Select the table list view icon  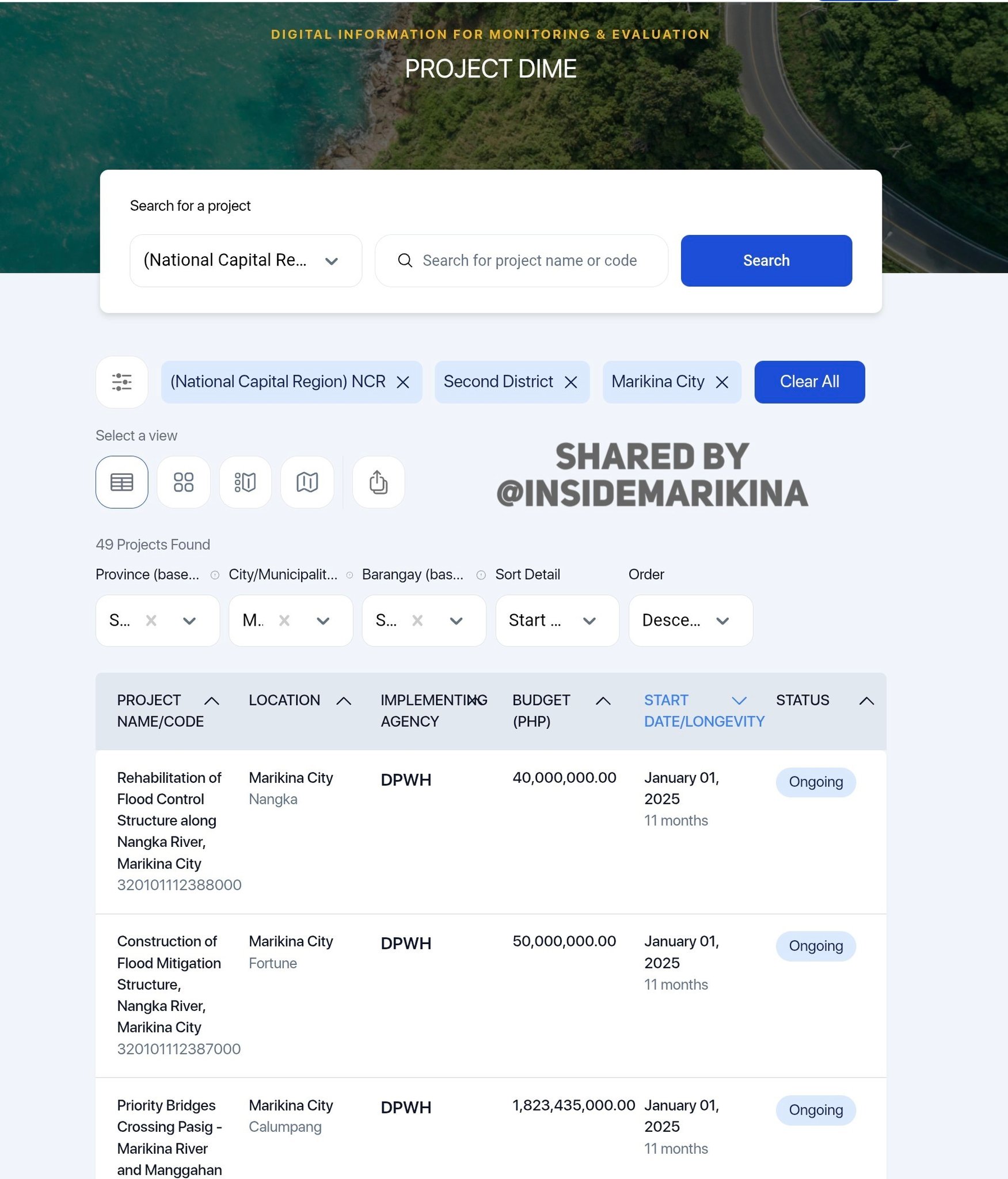click(121, 482)
